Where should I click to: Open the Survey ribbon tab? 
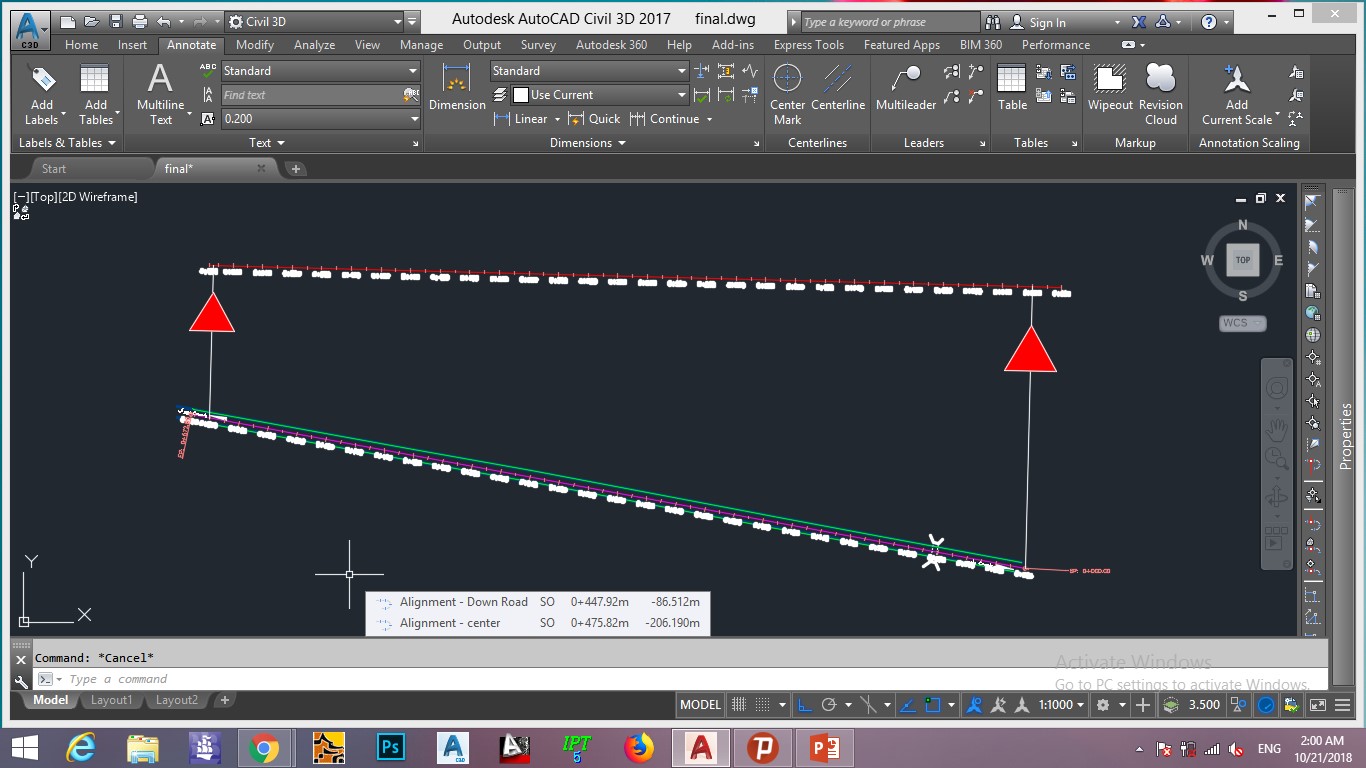coord(538,45)
